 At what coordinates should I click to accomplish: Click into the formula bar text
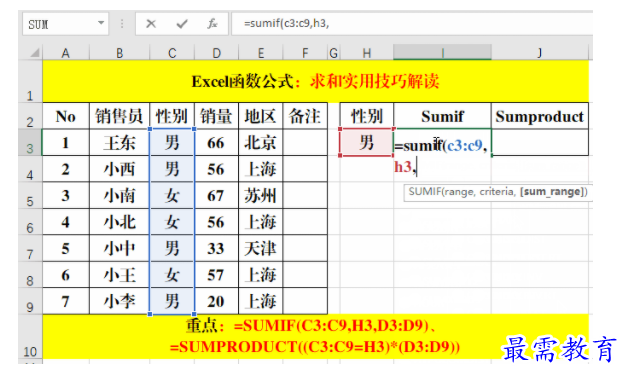pyautogui.click(x=412, y=24)
